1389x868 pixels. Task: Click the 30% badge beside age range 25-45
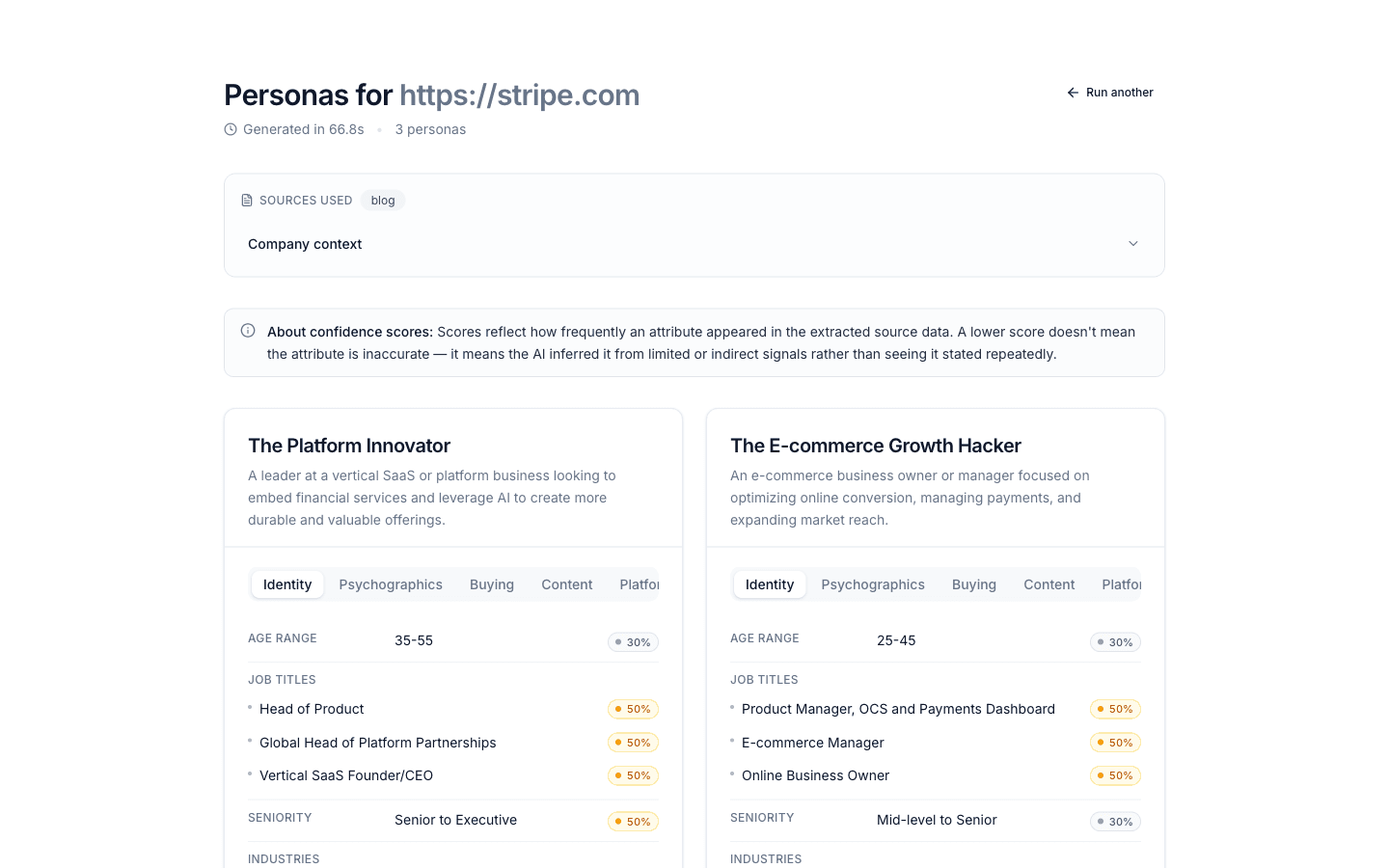[1115, 642]
